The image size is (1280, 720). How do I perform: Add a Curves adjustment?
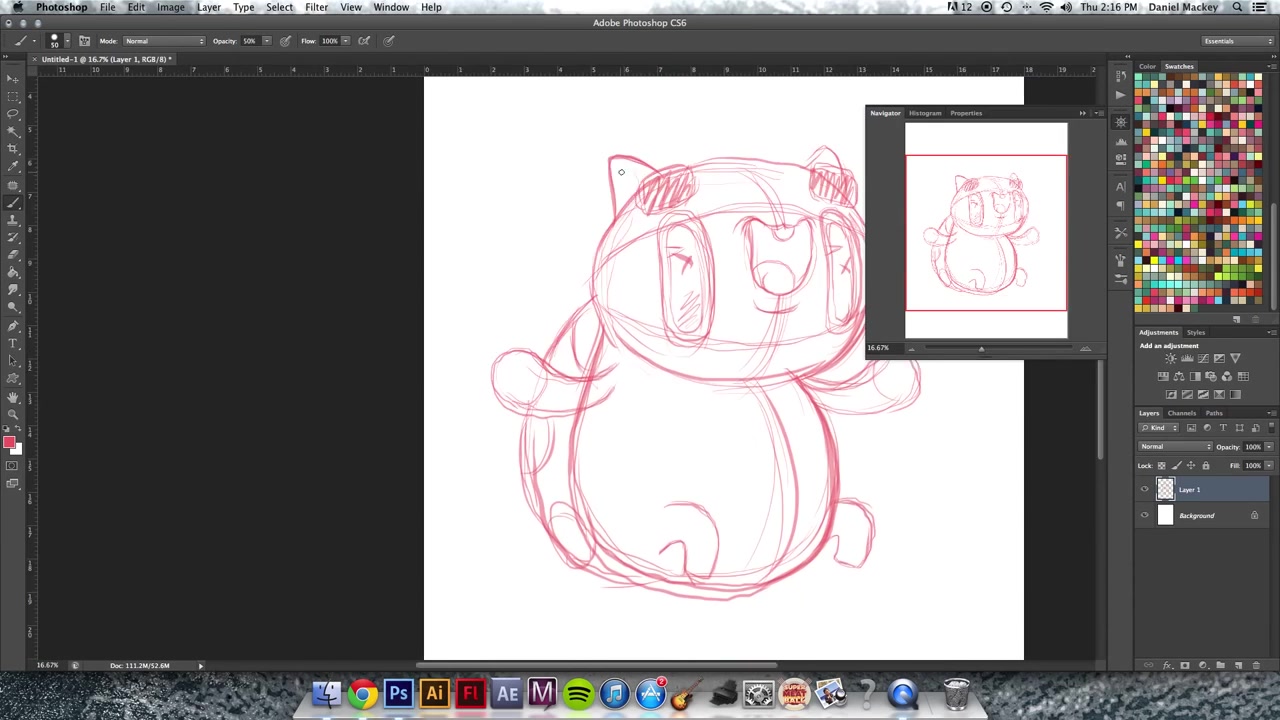coord(1203,358)
